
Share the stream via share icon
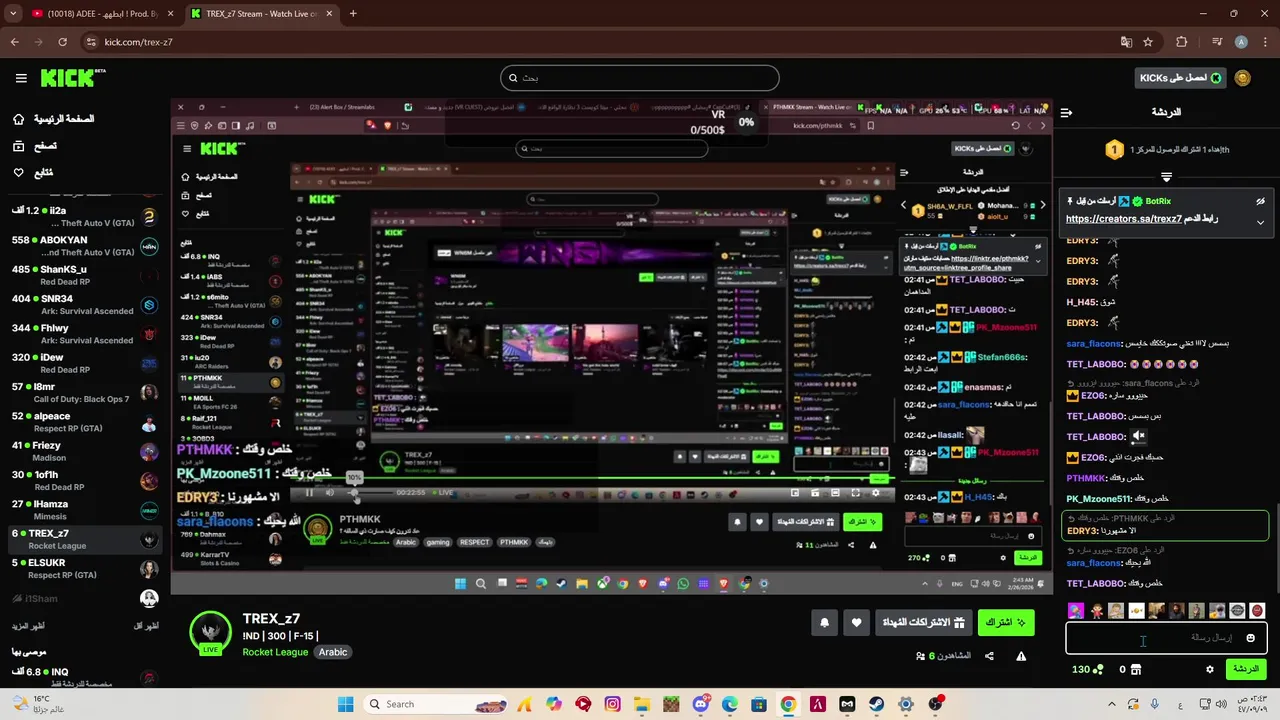point(989,656)
